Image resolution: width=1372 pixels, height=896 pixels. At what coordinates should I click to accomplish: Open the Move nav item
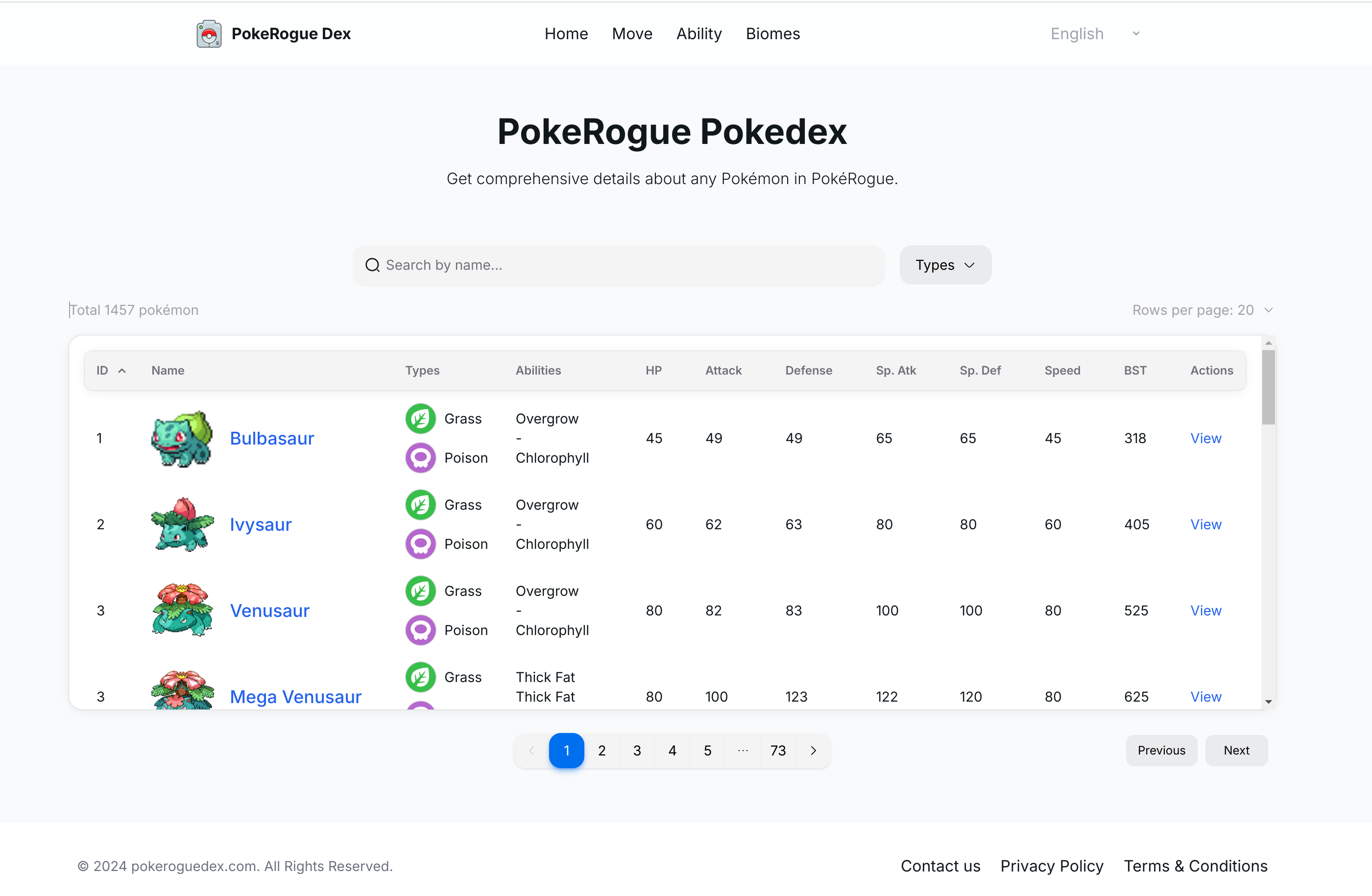click(x=632, y=34)
